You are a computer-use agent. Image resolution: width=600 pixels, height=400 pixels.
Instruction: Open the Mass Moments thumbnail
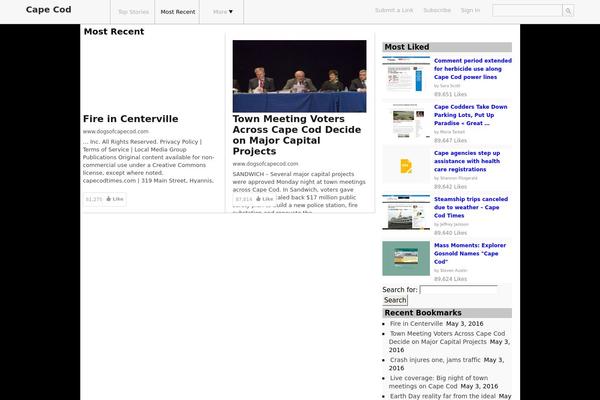coord(406,258)
